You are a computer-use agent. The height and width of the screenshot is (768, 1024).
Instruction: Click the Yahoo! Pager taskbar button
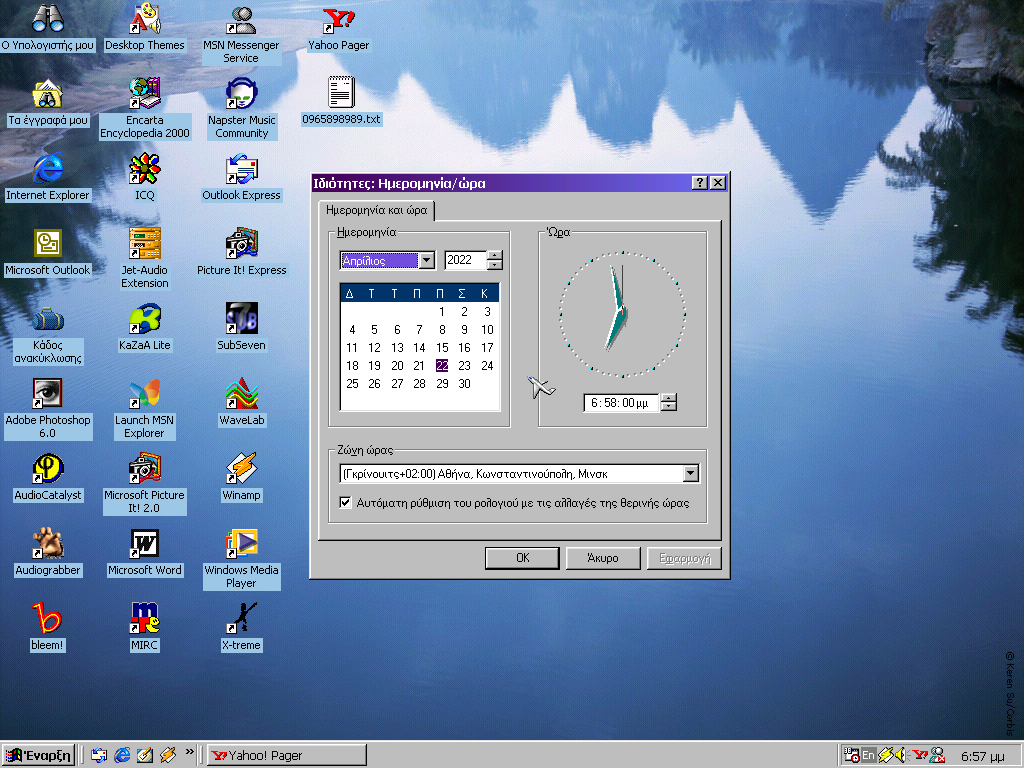287,756
